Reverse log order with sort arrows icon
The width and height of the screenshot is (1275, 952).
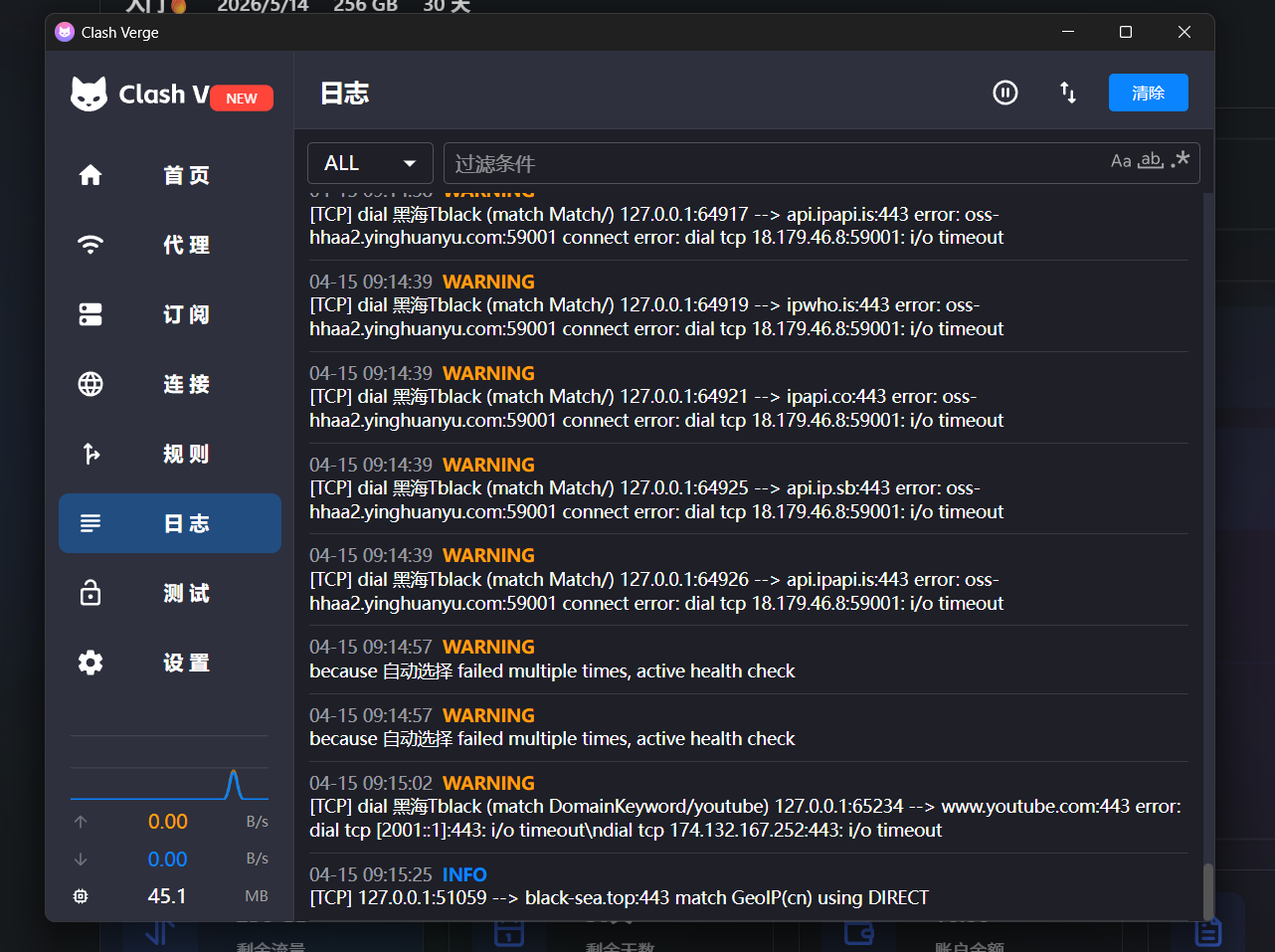[1067, 93]
